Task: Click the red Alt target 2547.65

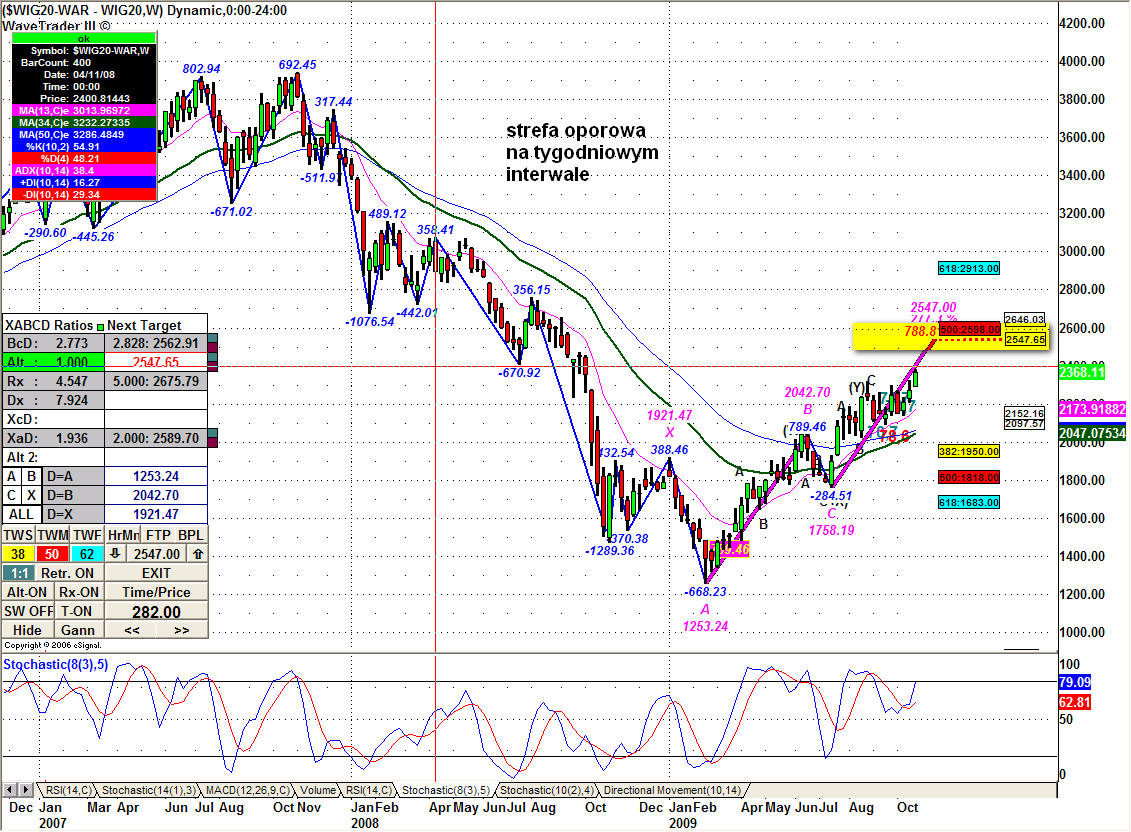Action: (156, 362)
